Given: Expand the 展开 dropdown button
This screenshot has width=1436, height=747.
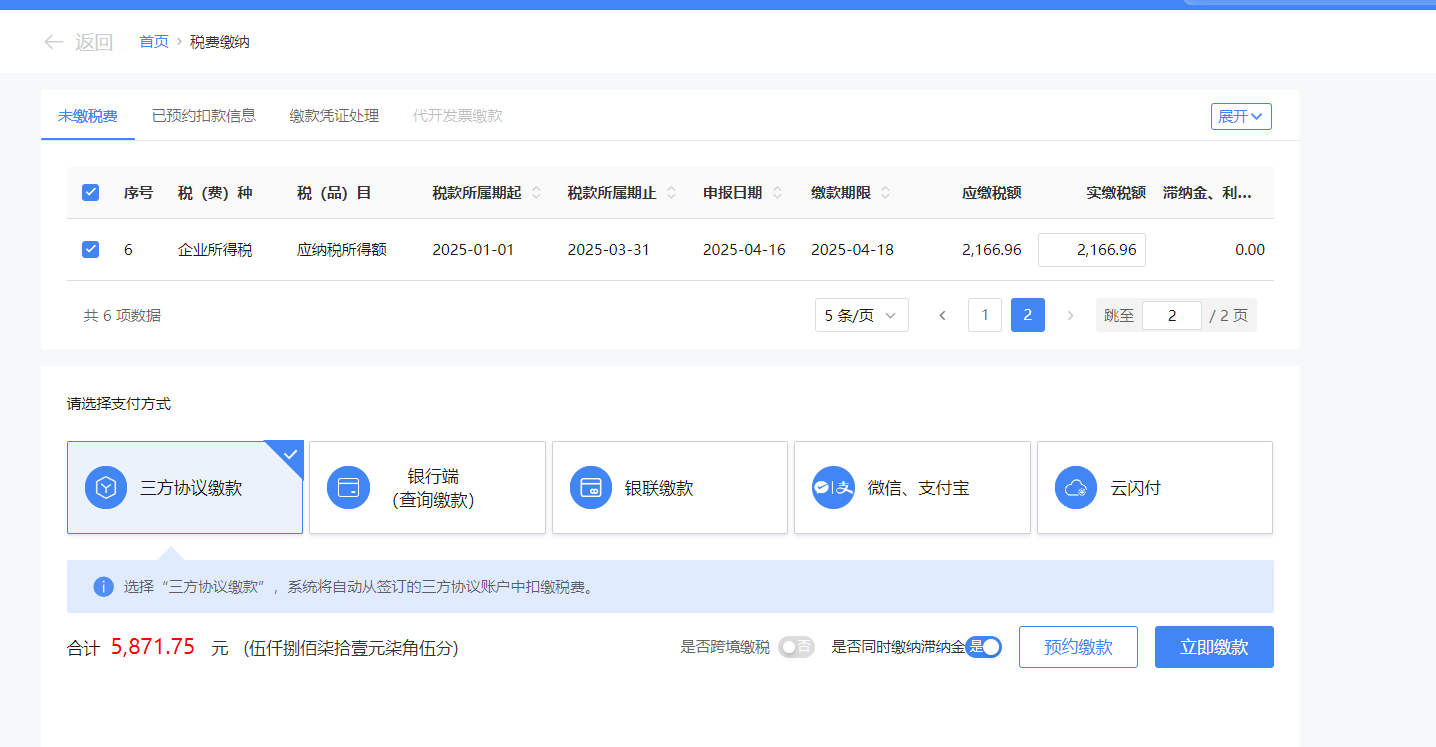Looking at the screenshot, I should point(1240,116).
